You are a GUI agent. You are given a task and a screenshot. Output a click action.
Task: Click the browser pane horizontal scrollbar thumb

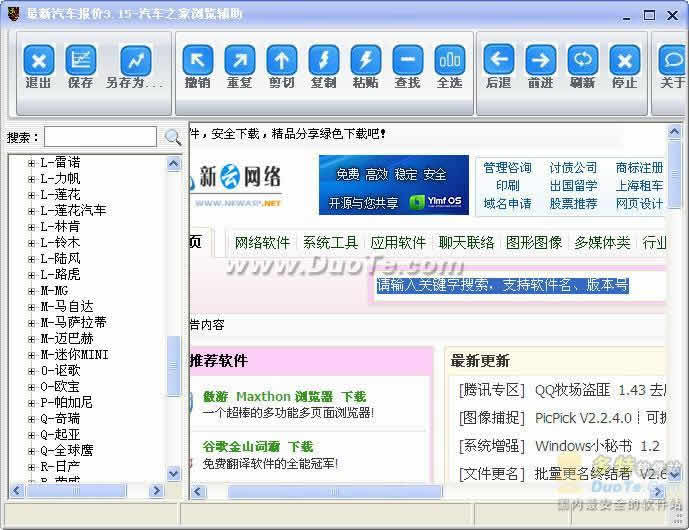334,492
